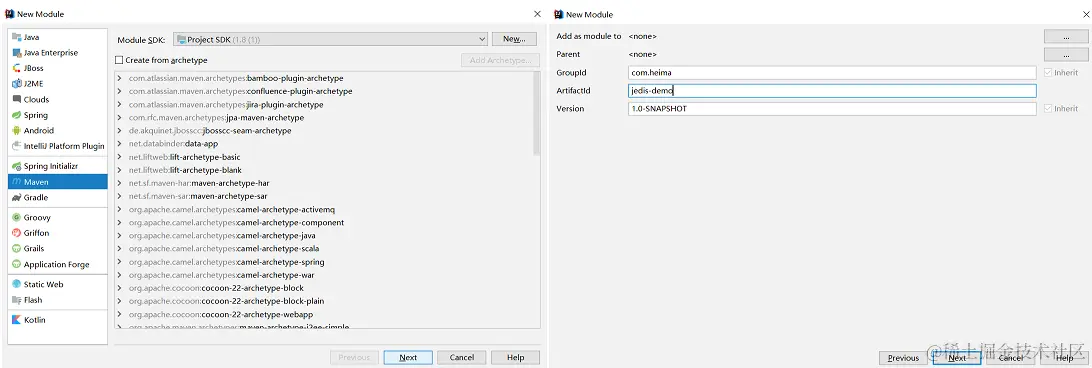
Task: Click the Add Archetype... button
Action: point(501,61)
